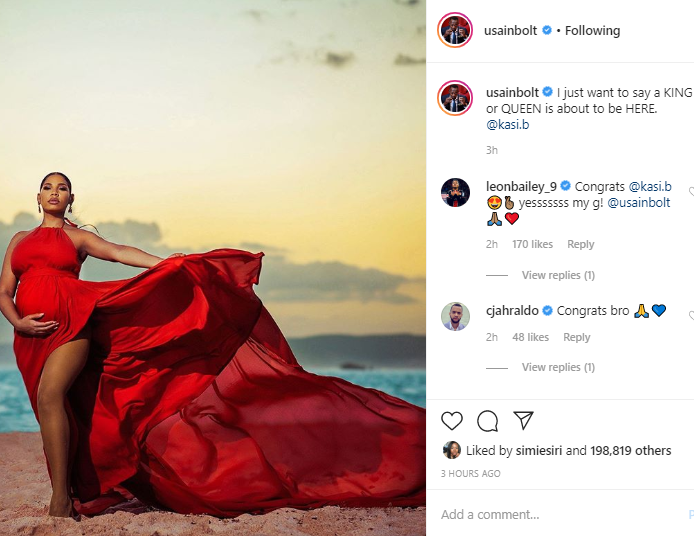Like leonbailey_9's comment with small heart

click(x=691, y=192)
